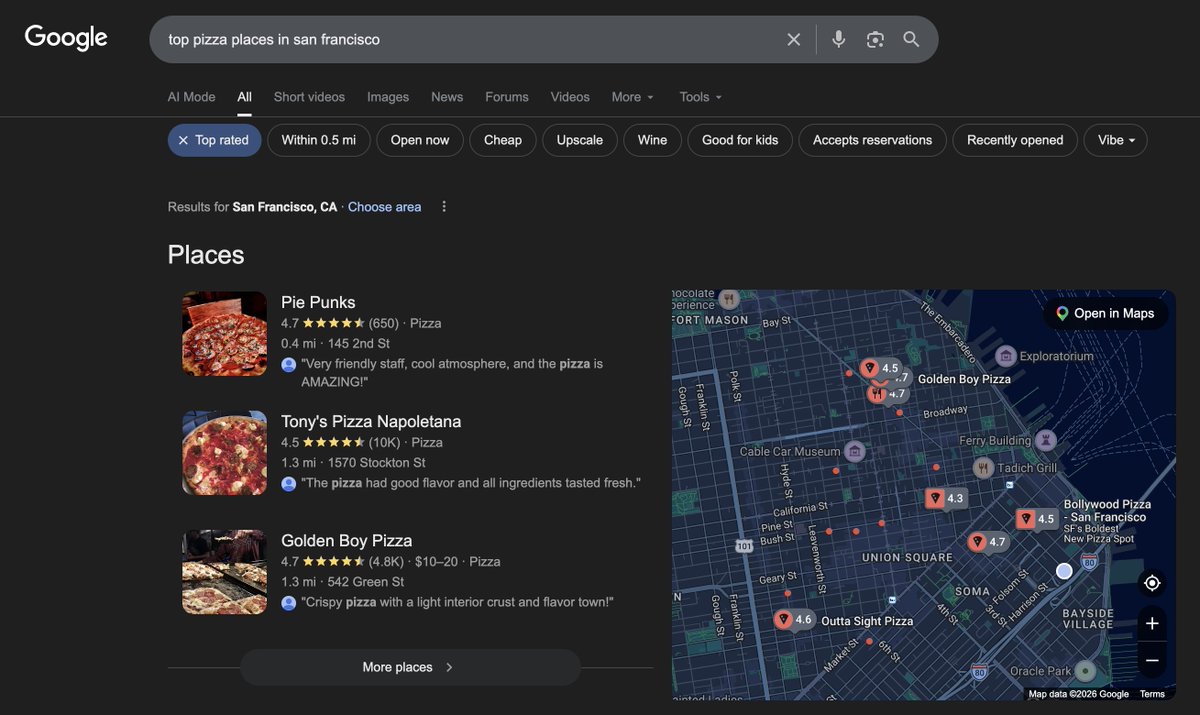Open the Images tab

(388, 97)
